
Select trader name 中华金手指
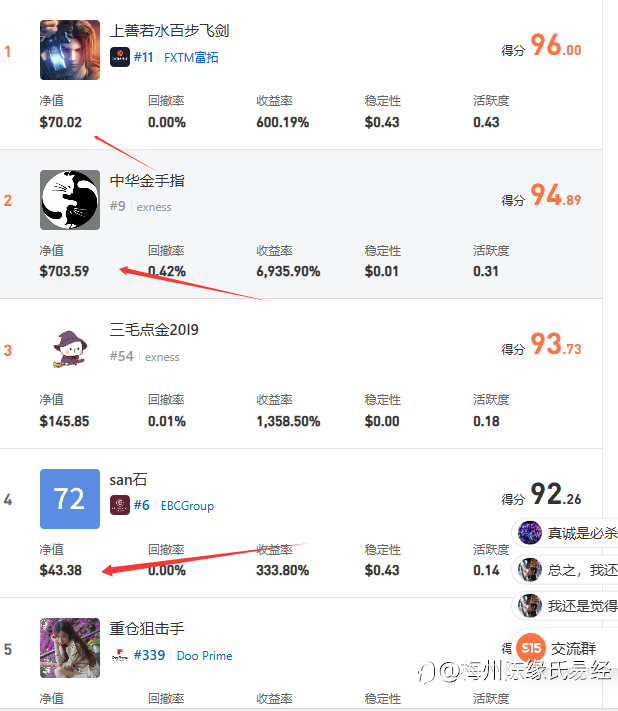click(x=147, y=180)
